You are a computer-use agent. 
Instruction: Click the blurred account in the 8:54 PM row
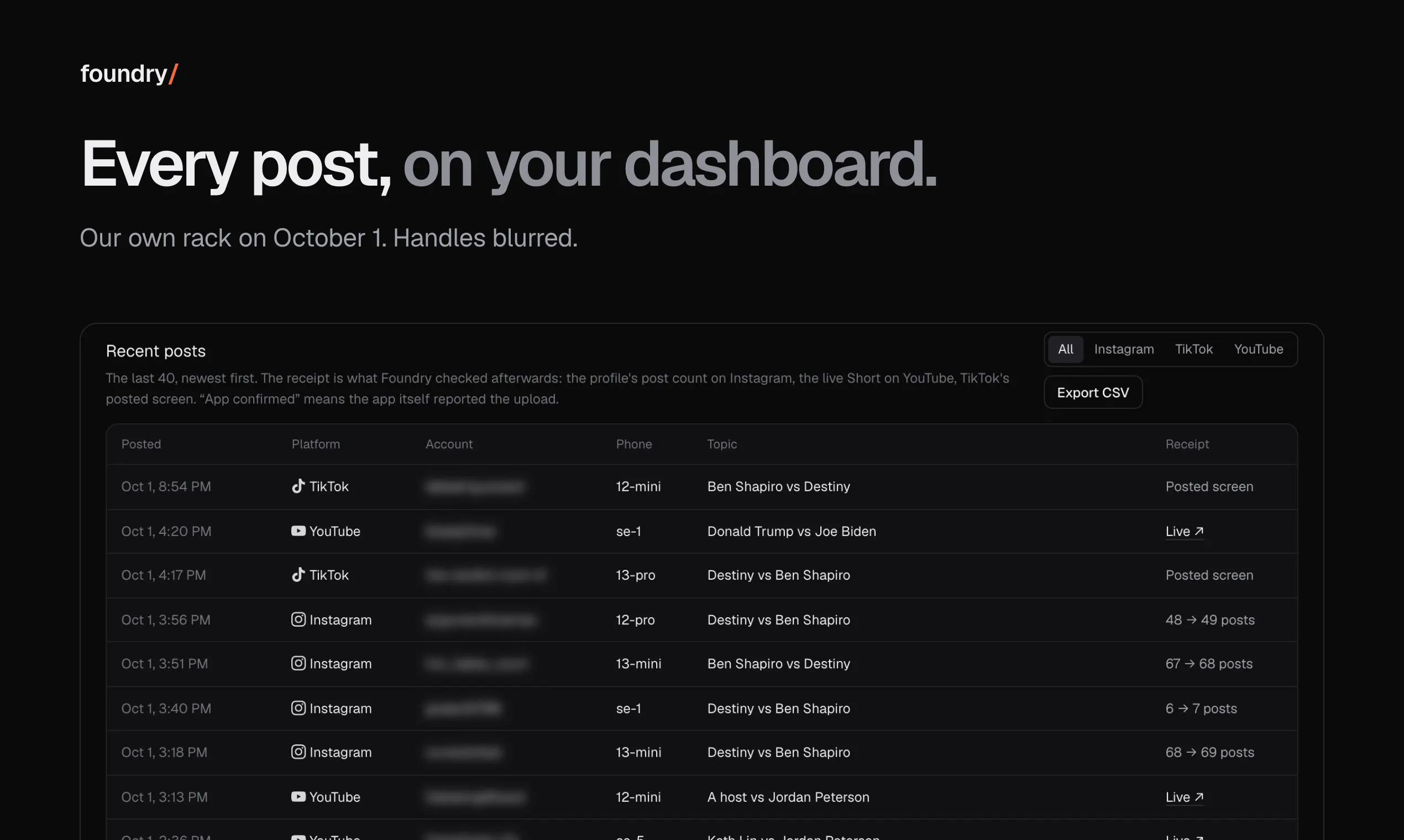pyautogui.click(x=475, y=487)
